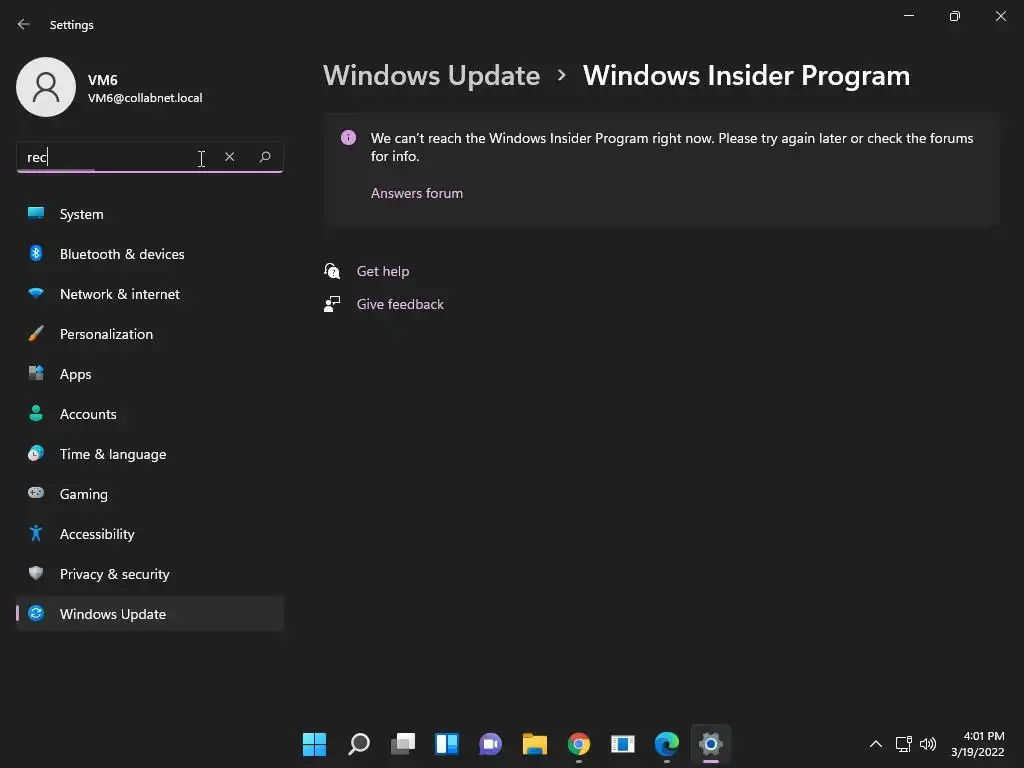
Task: Open the Widgets panel from taskbar
Action: pyautogui.click(x=447, y=744)
